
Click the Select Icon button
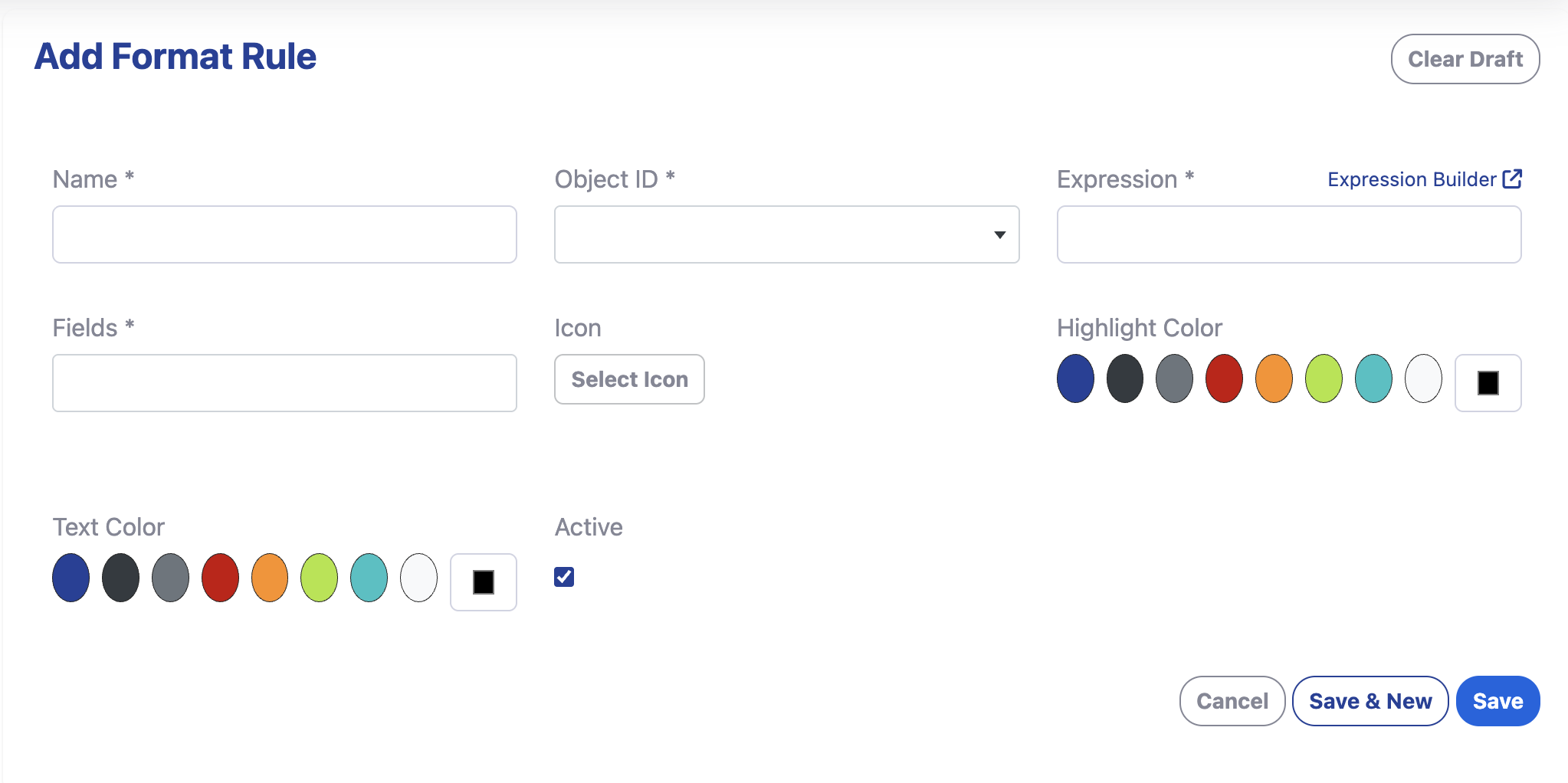[x=629, y=379]
